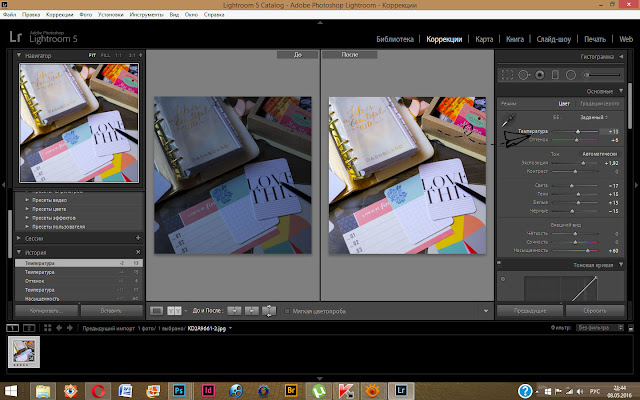
Task: Select the Spot Removal tool
Action: click(x=524, y=75)
